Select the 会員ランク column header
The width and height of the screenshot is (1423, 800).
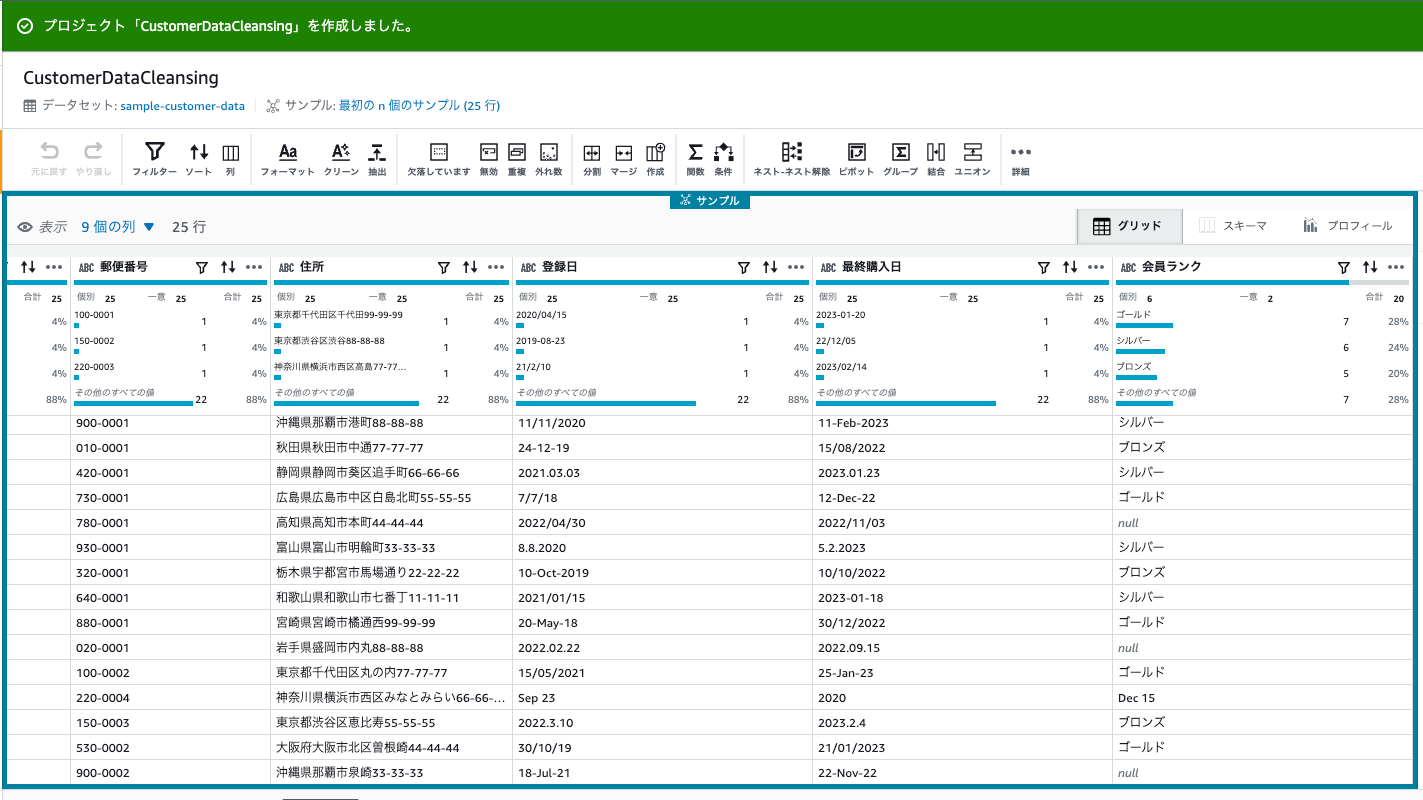point(1171,267)
